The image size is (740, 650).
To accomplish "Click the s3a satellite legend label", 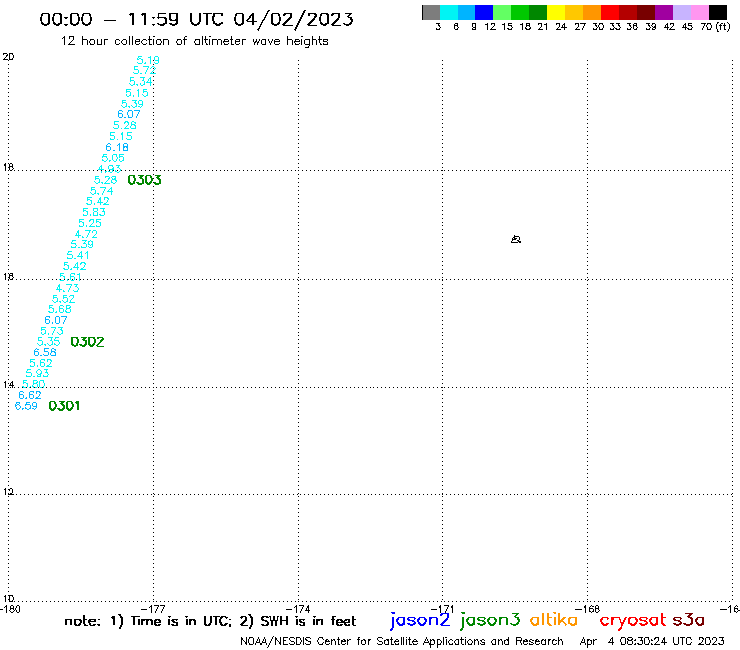I will pos(688,620).
